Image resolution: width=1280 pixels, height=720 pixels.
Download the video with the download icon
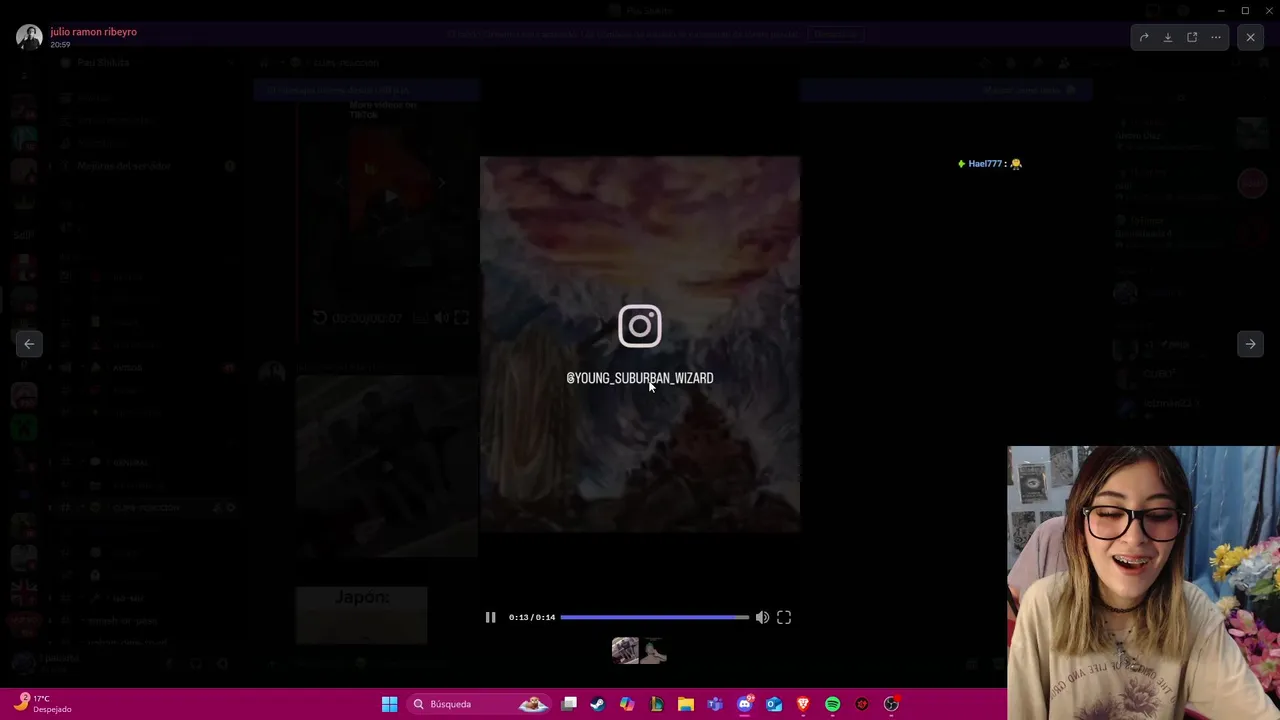(x=1168, y=37)
